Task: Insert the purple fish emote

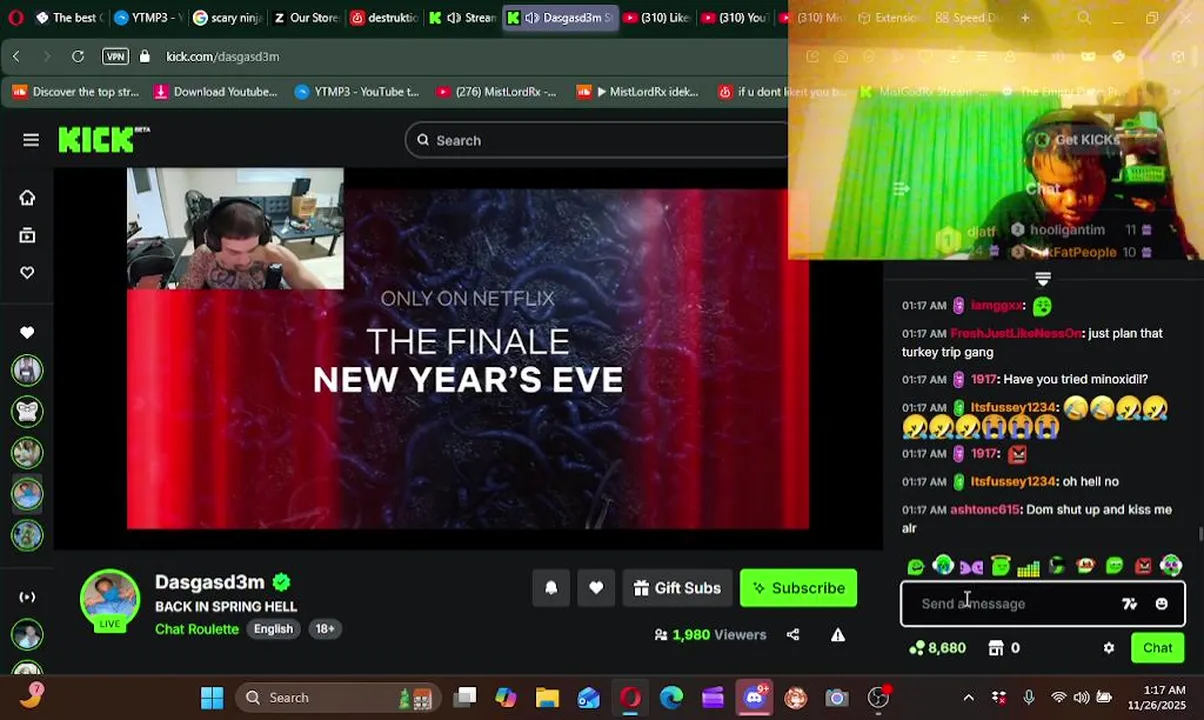Action: pos(971,567)
